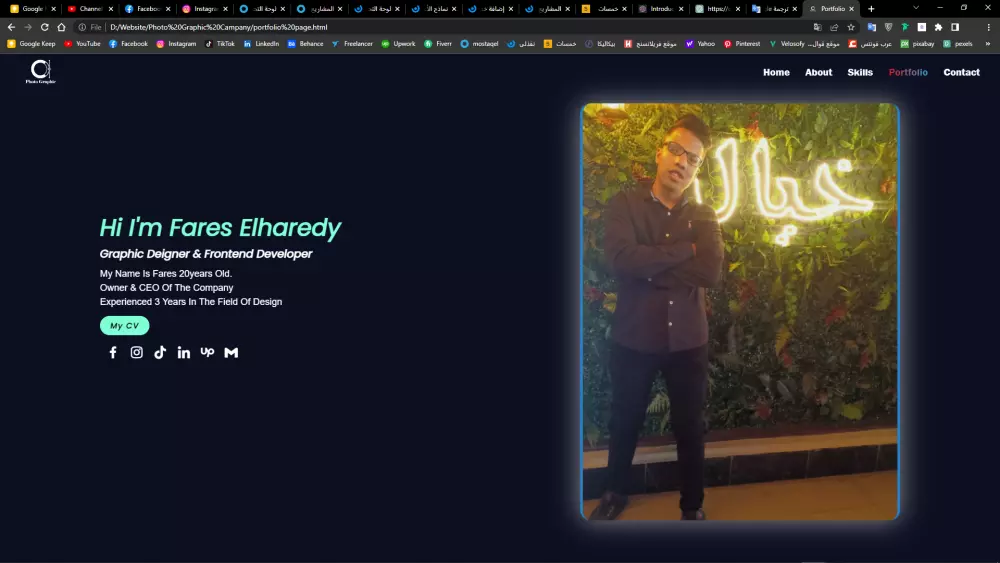The width and height of the screenshot is (1000, 563).
Task: Click the translate icon in address bar
Action: [x=818, y=27]
